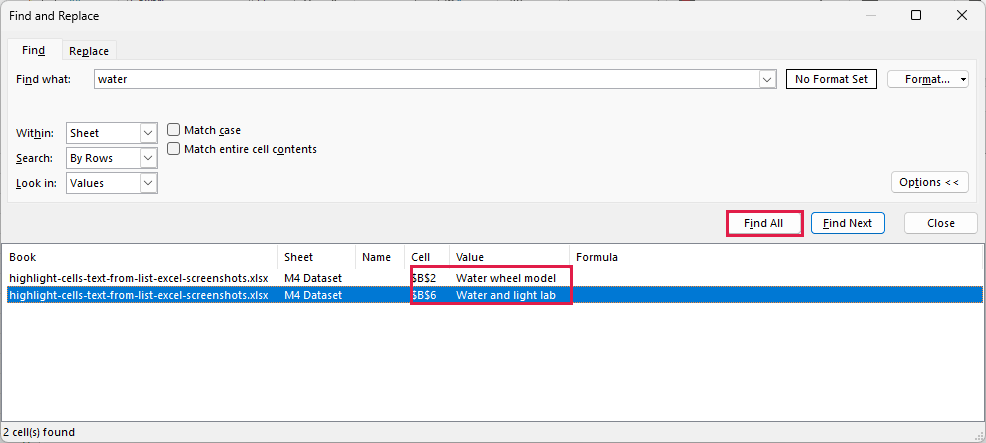
Task: Click the Find what input field
Action: (x=427, y=79)
